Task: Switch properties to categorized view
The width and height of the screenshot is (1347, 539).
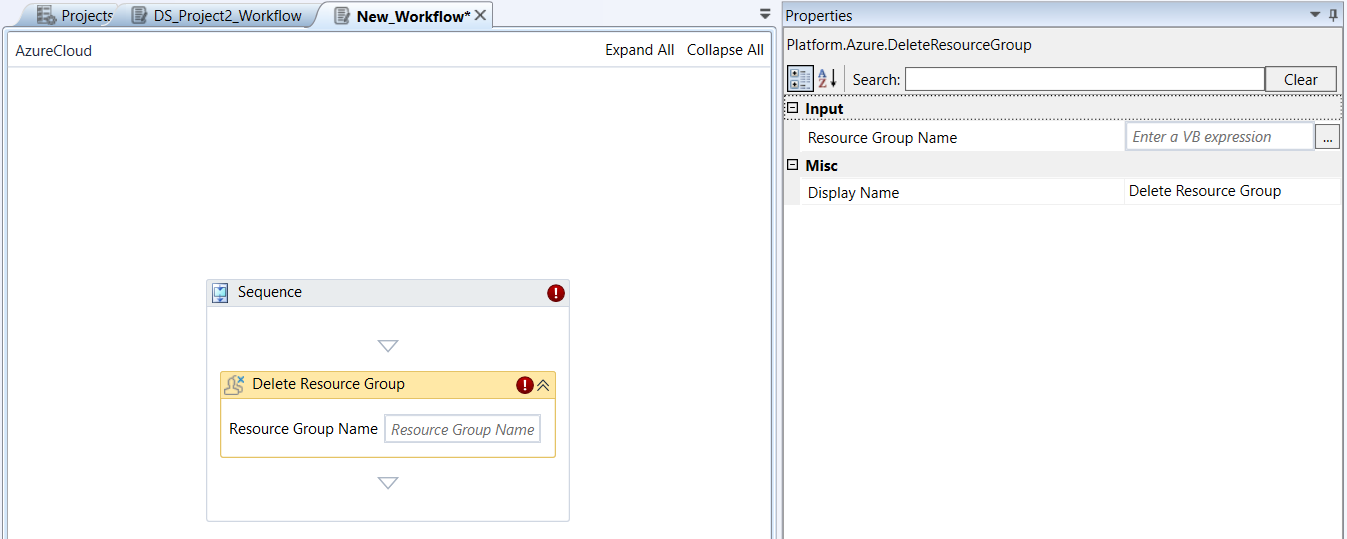Action: (x=800, y=79)
